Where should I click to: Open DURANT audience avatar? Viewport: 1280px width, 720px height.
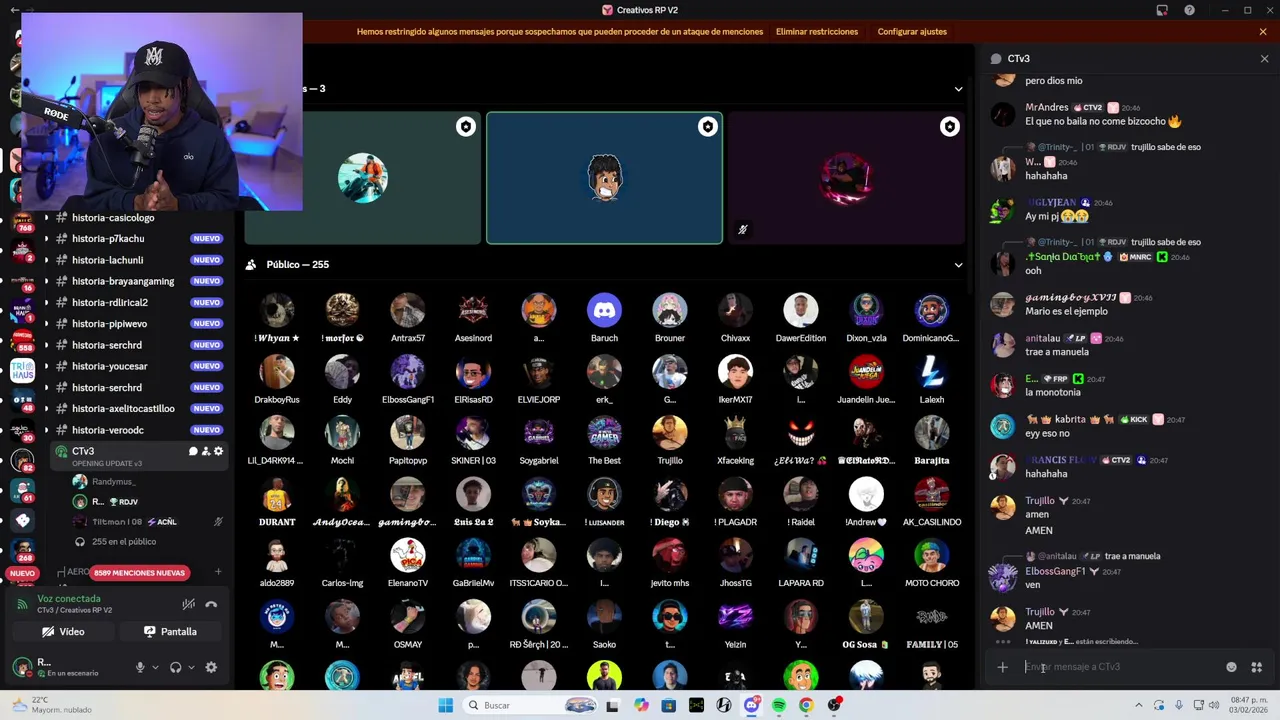point(277,494)
